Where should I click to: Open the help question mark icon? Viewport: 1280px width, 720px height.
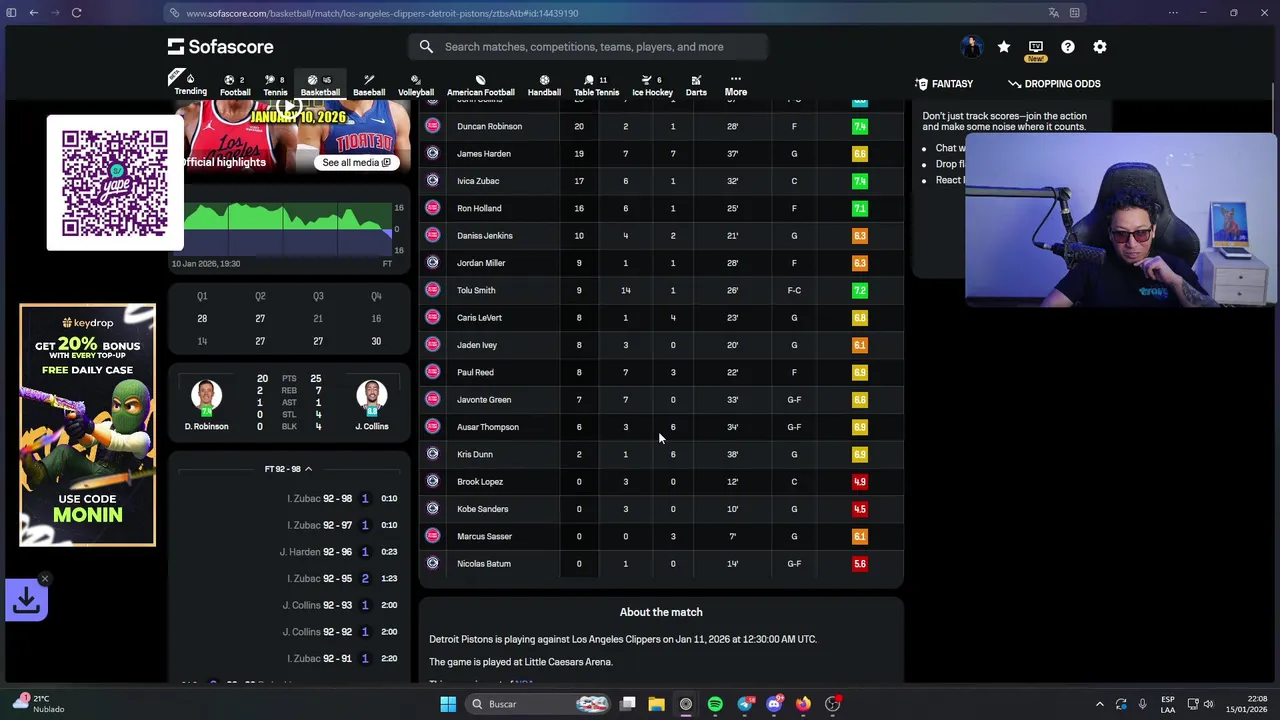coord(1068,47)
